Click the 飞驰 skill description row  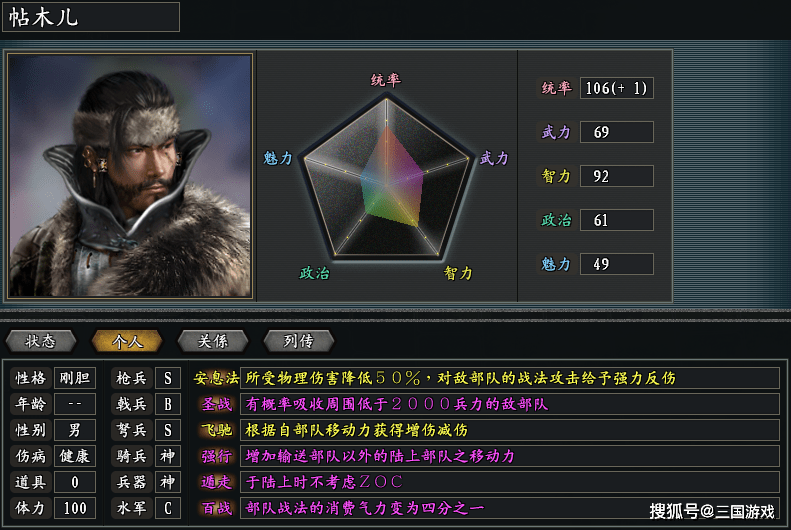pyautogui.click(x=510, y=430)
